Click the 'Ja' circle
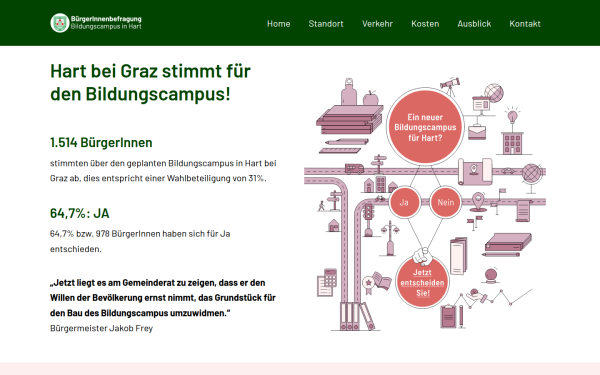Image resolution: width=600 pixels, height=375 pixels. [x=404, y=202]
